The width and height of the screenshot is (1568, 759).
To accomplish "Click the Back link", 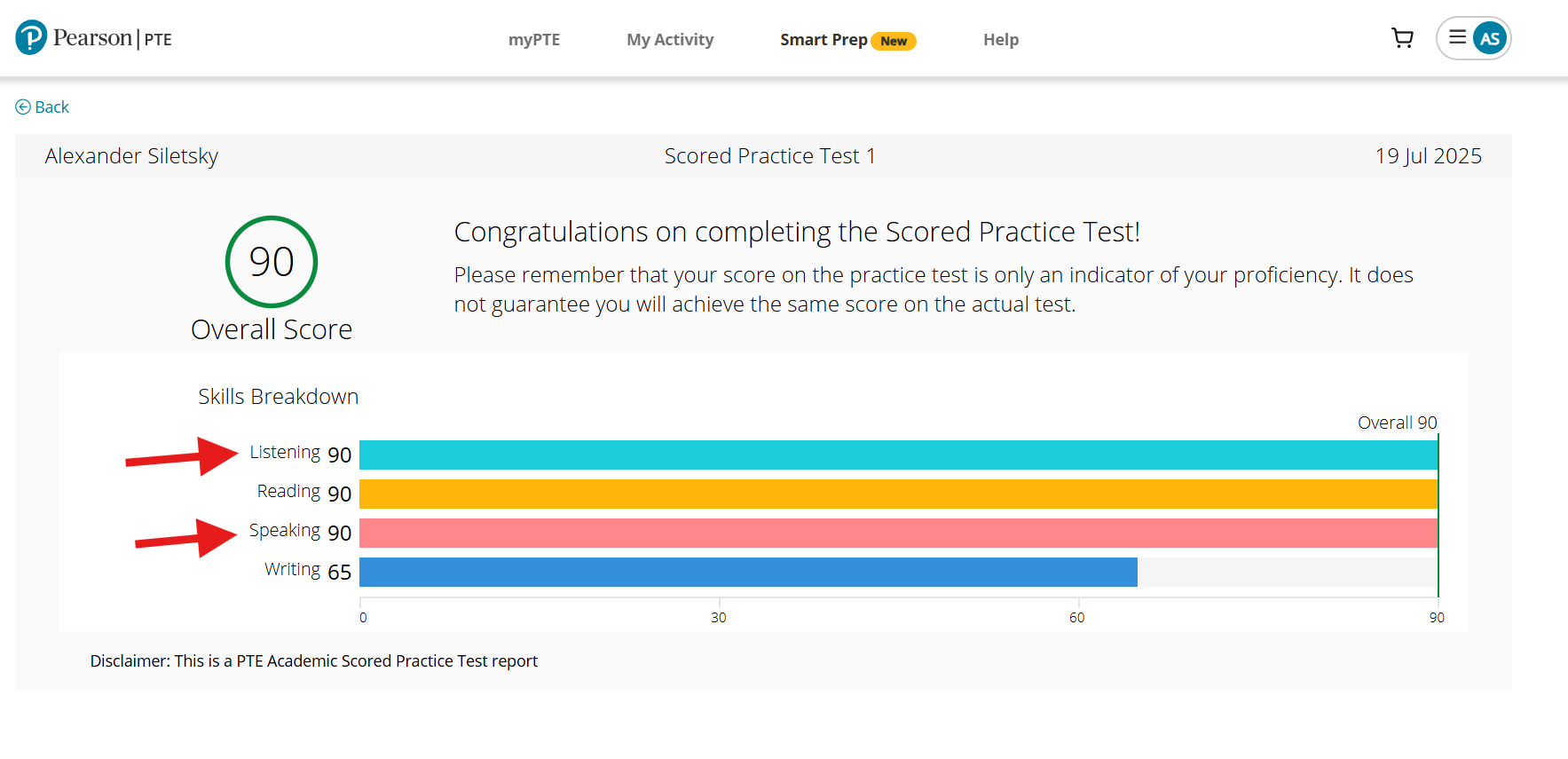I will click(x=51, y=107).
